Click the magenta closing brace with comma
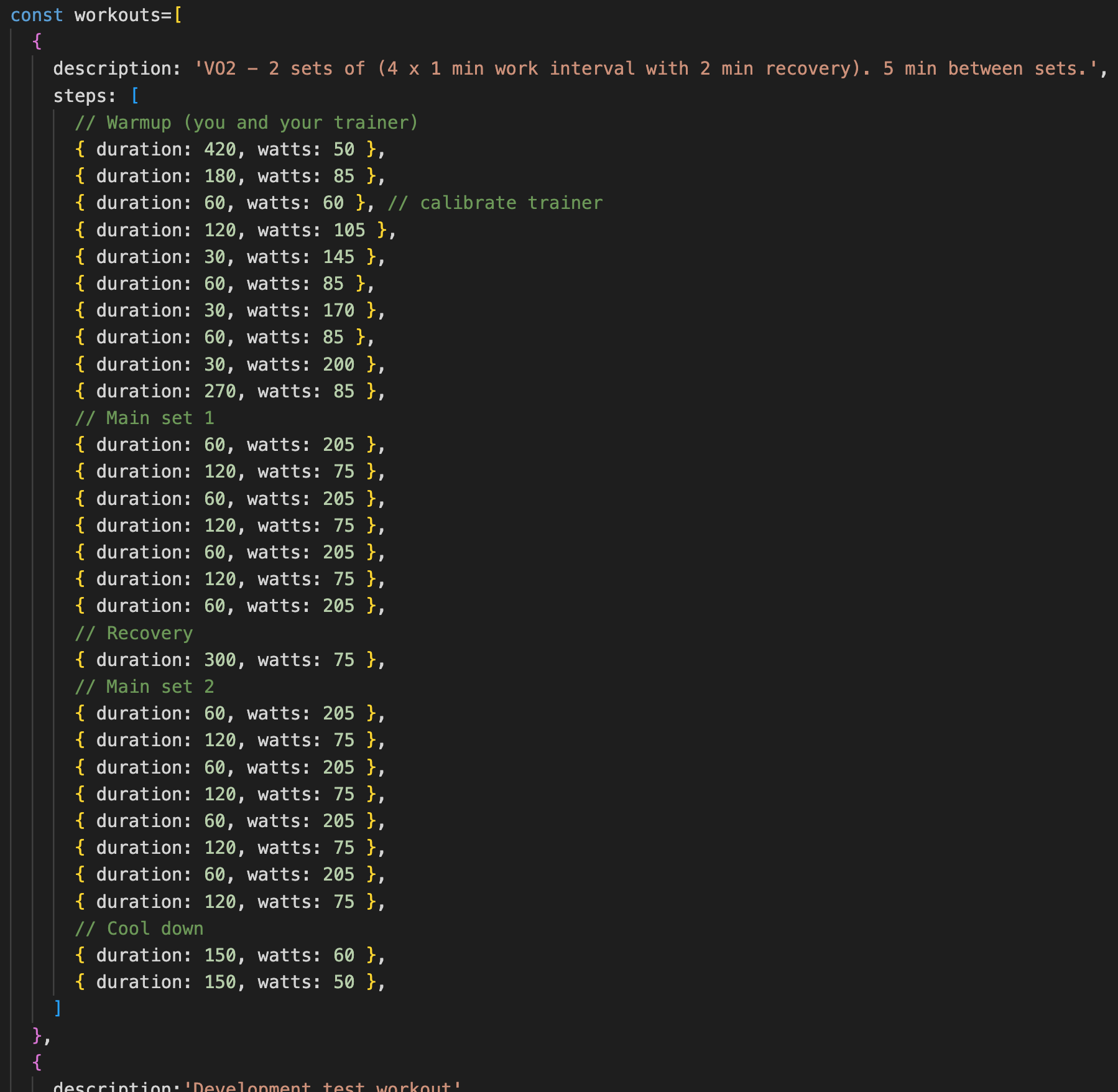This screenshot has width=1118, height=1092. 42,1035
